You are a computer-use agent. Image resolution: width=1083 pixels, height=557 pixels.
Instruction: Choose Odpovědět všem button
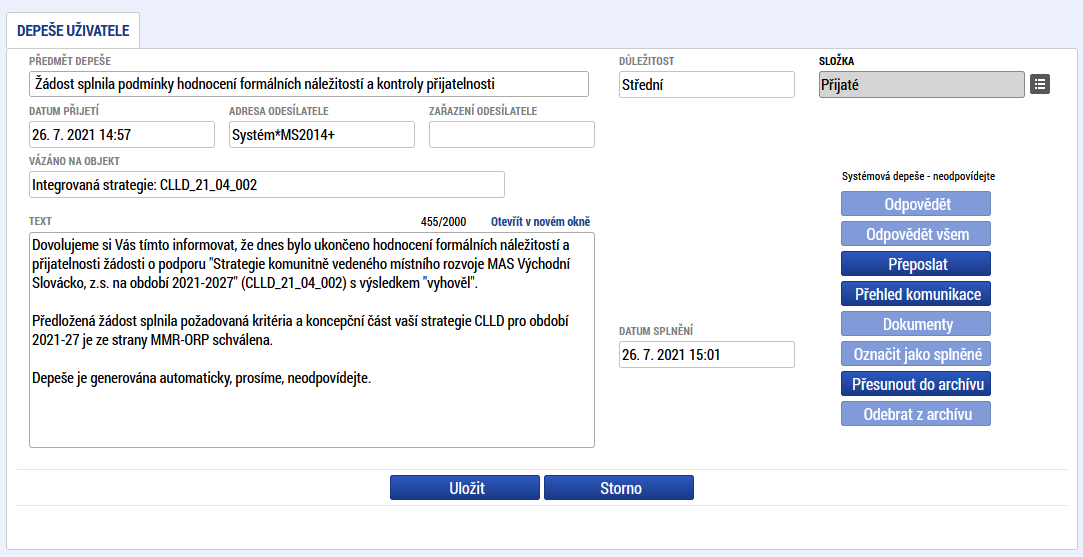click(x=916, y=234)
